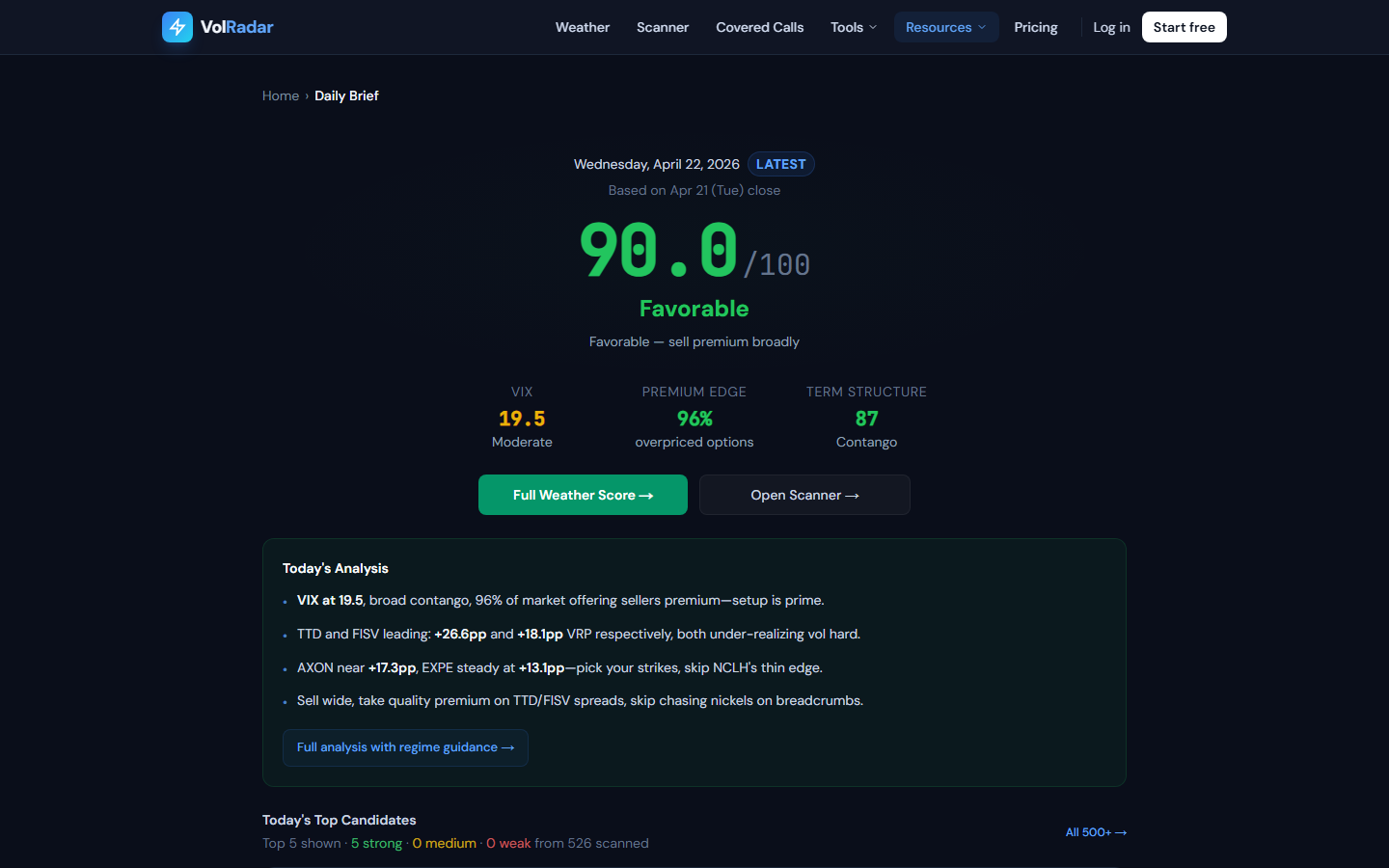Click the Daily Brief breadcrumb item

(x=346, y=95)
